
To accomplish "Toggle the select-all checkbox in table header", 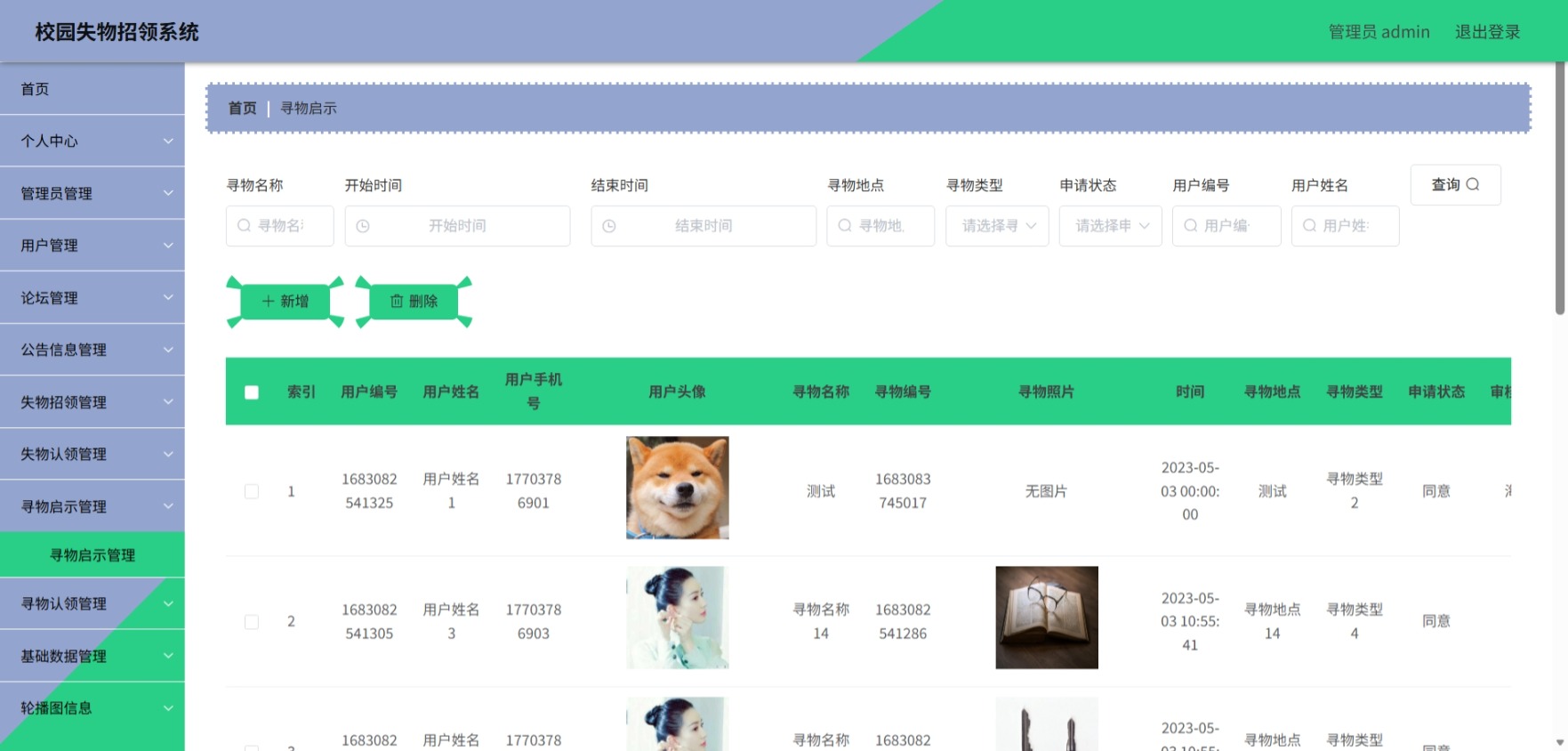I will [x=252, y=392].
